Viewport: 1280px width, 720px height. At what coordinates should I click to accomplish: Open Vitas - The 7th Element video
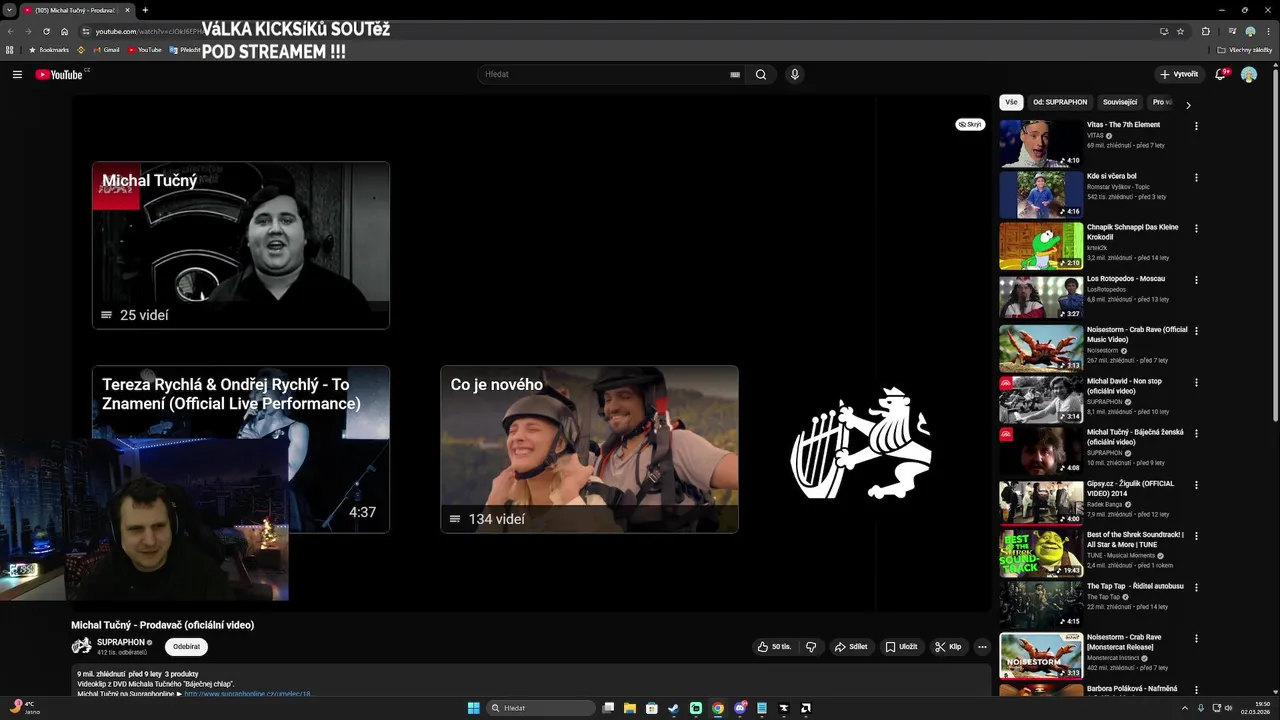[x=1123, y=125]
